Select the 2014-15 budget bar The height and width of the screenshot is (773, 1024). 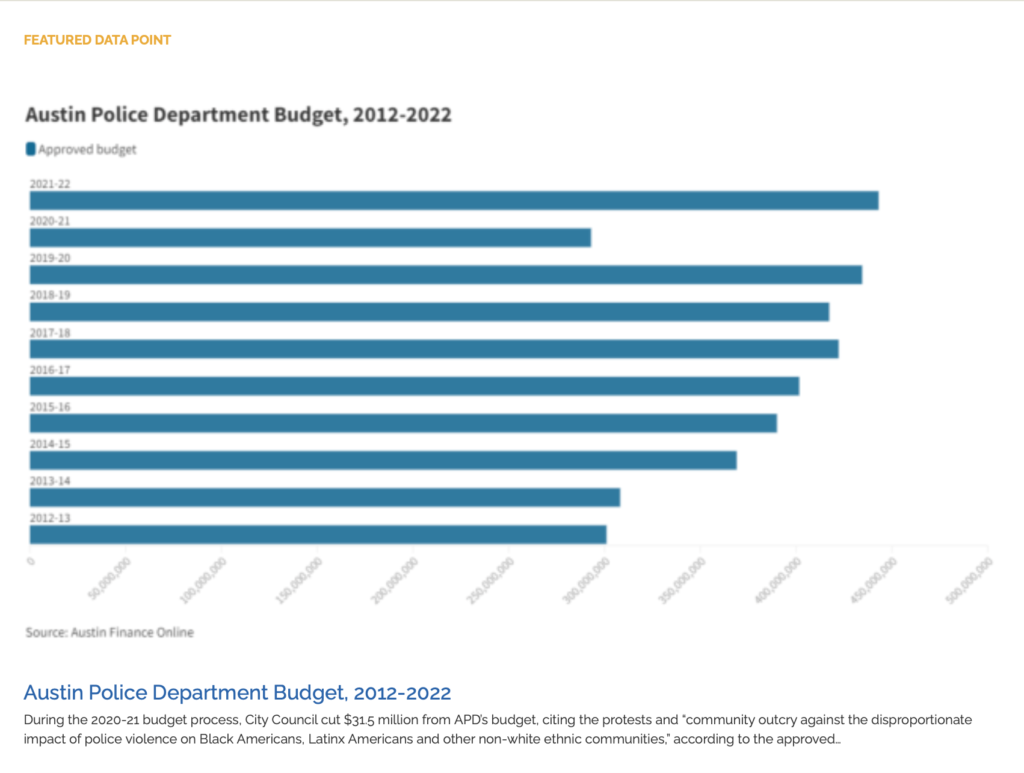[x=383, y=460]
